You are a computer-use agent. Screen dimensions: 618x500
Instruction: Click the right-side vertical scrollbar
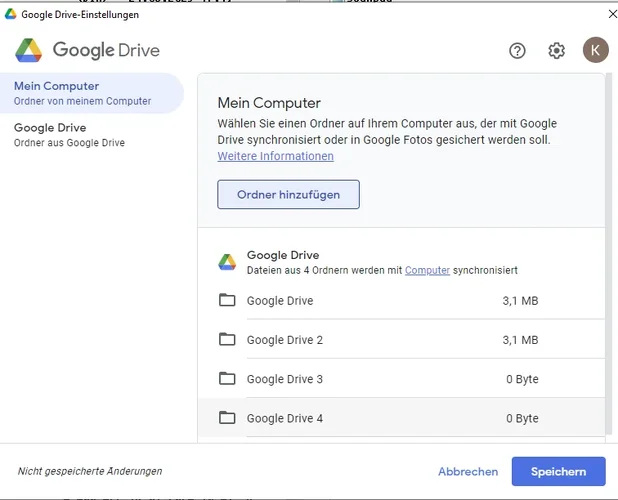(x=610, y=250)
